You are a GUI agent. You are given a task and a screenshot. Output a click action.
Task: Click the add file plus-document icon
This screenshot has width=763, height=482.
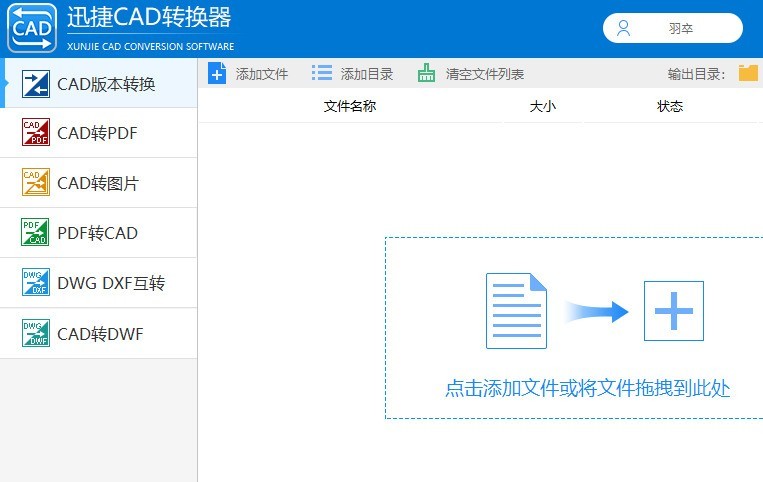217,74
